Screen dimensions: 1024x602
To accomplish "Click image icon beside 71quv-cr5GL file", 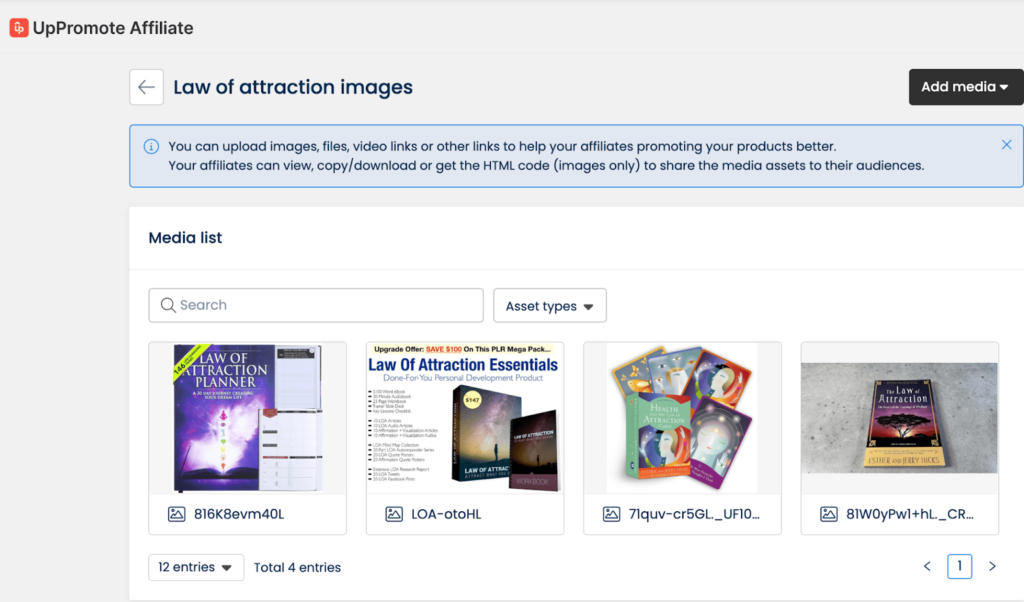I will [x=611, y=514].
